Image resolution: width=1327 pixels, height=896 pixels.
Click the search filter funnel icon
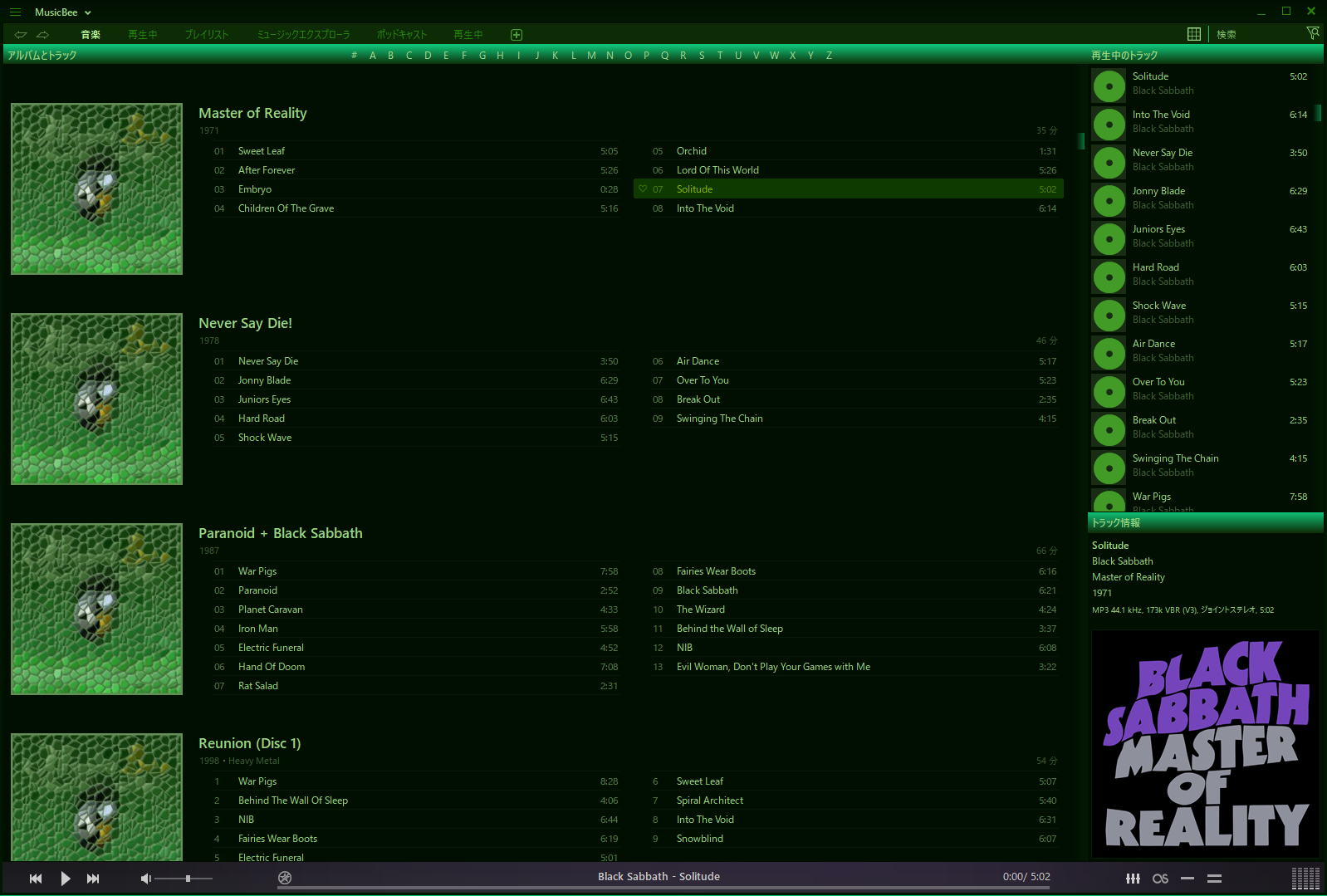1312,33
